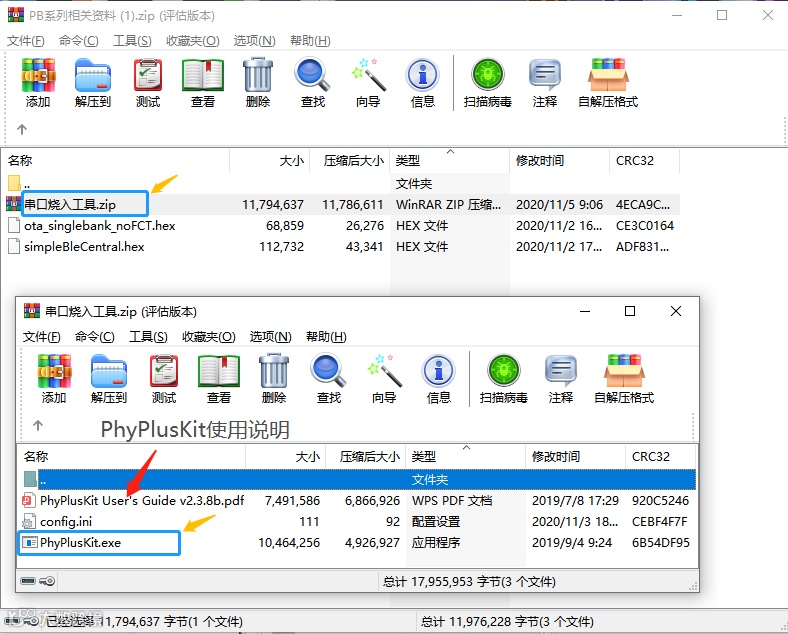This screenshot has height=634, width=788.
Task: Sort by 修改时间 column in back window
Action: [x=559, y=161]
